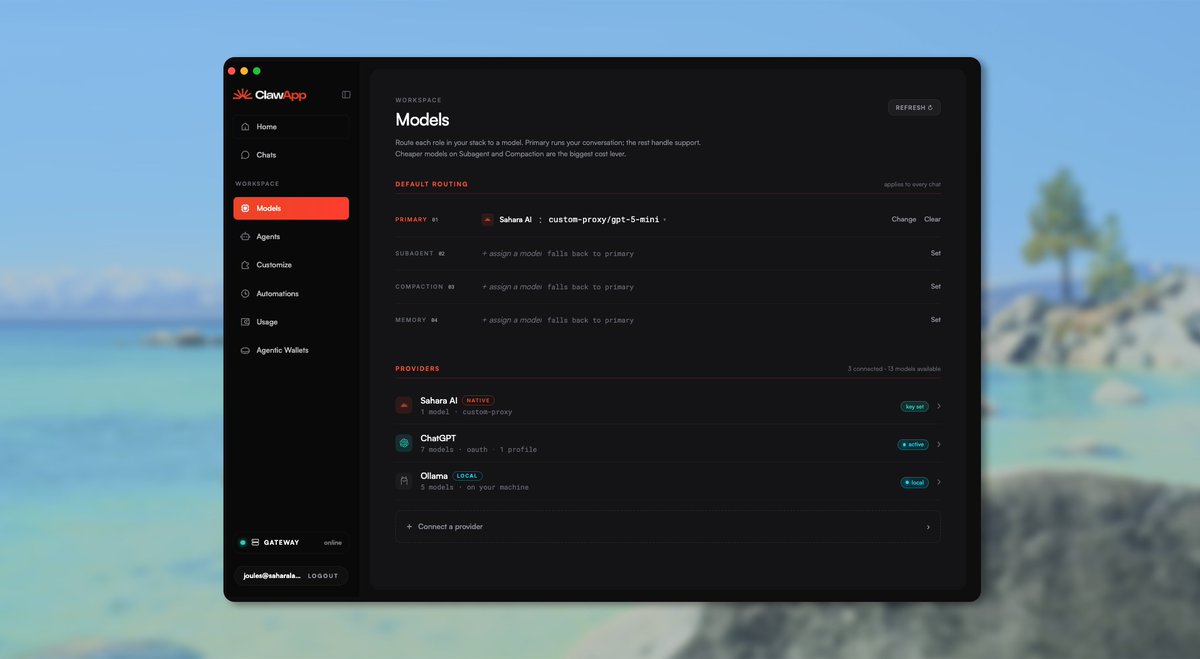The image size is (1200, 659).
Task: Click the account email joules@saharala...
Action: click(x=272, y=576)
